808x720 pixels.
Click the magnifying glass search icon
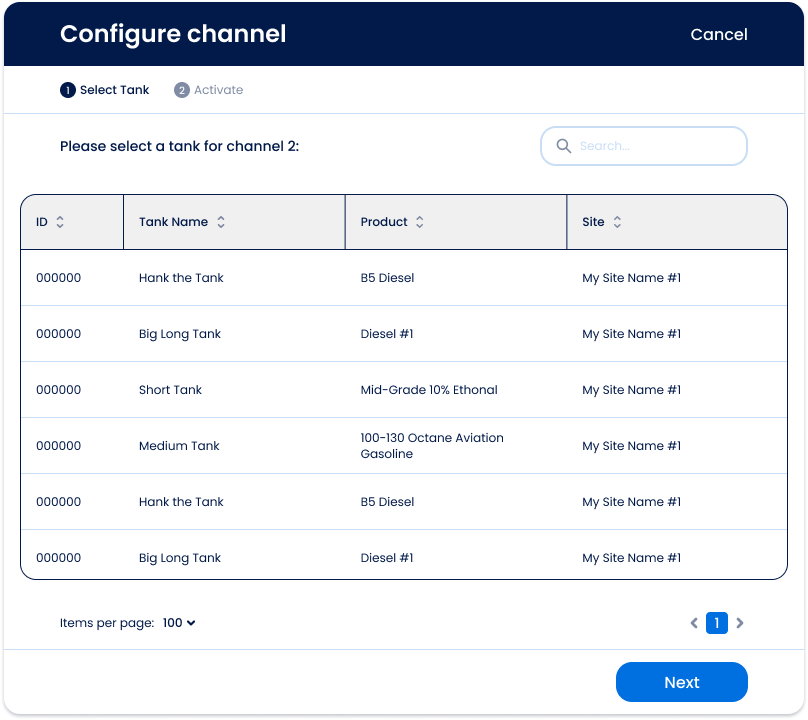563,146
